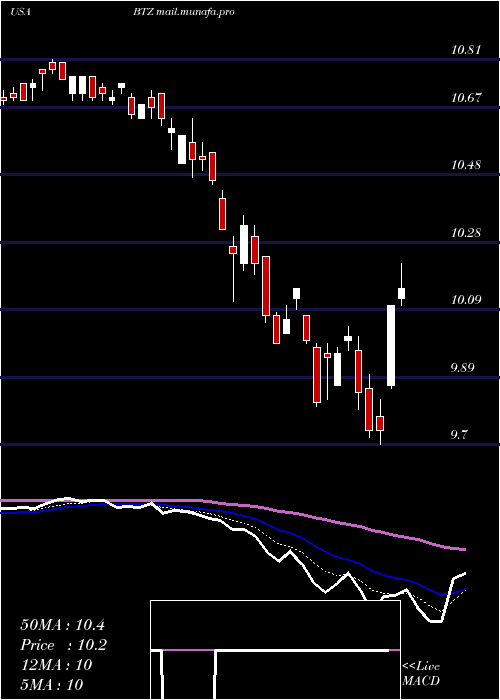500x700 pixels.
Task: Click the 10.09 price level label
Action: click(x=466, y=300)
